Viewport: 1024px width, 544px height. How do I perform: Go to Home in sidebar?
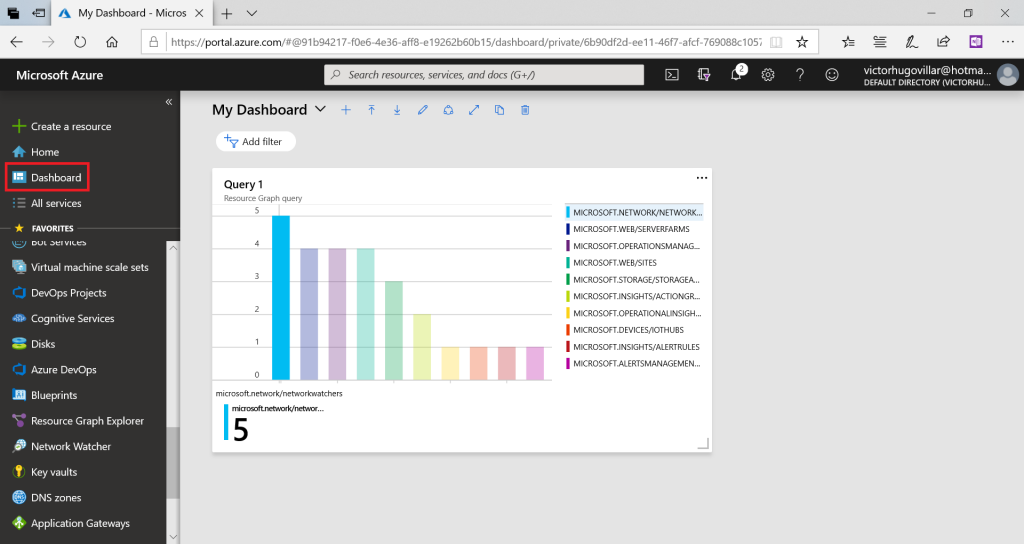point(36,152)
